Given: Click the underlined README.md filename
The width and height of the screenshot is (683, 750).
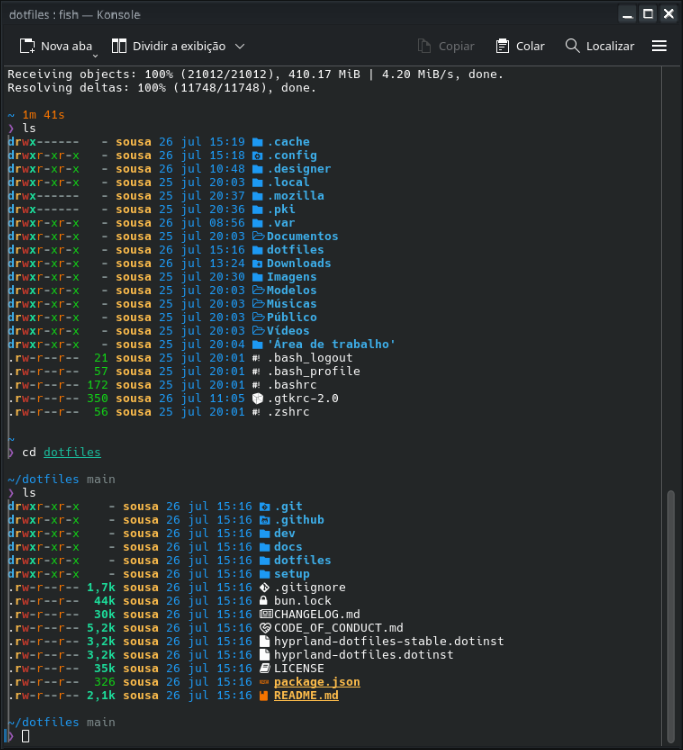Looking at the screenshot, I should point(306,695).
